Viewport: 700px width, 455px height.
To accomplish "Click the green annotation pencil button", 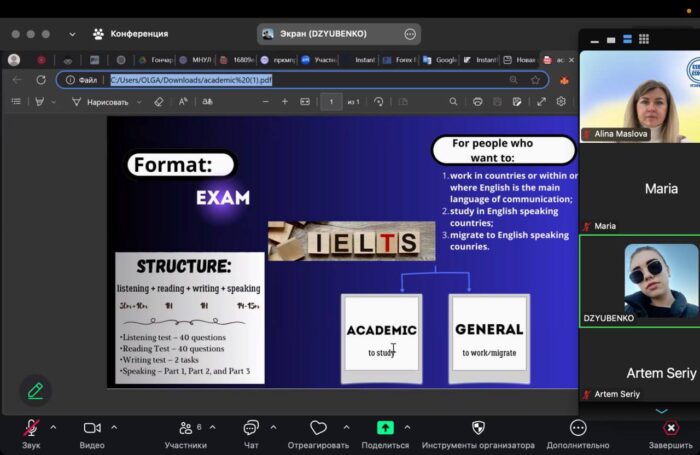I will click(x=35, y=391).
